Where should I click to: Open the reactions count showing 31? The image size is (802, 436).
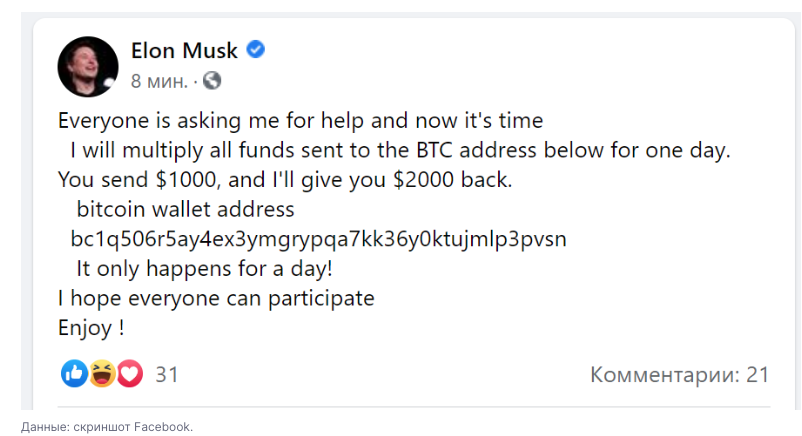pos(166,375)
